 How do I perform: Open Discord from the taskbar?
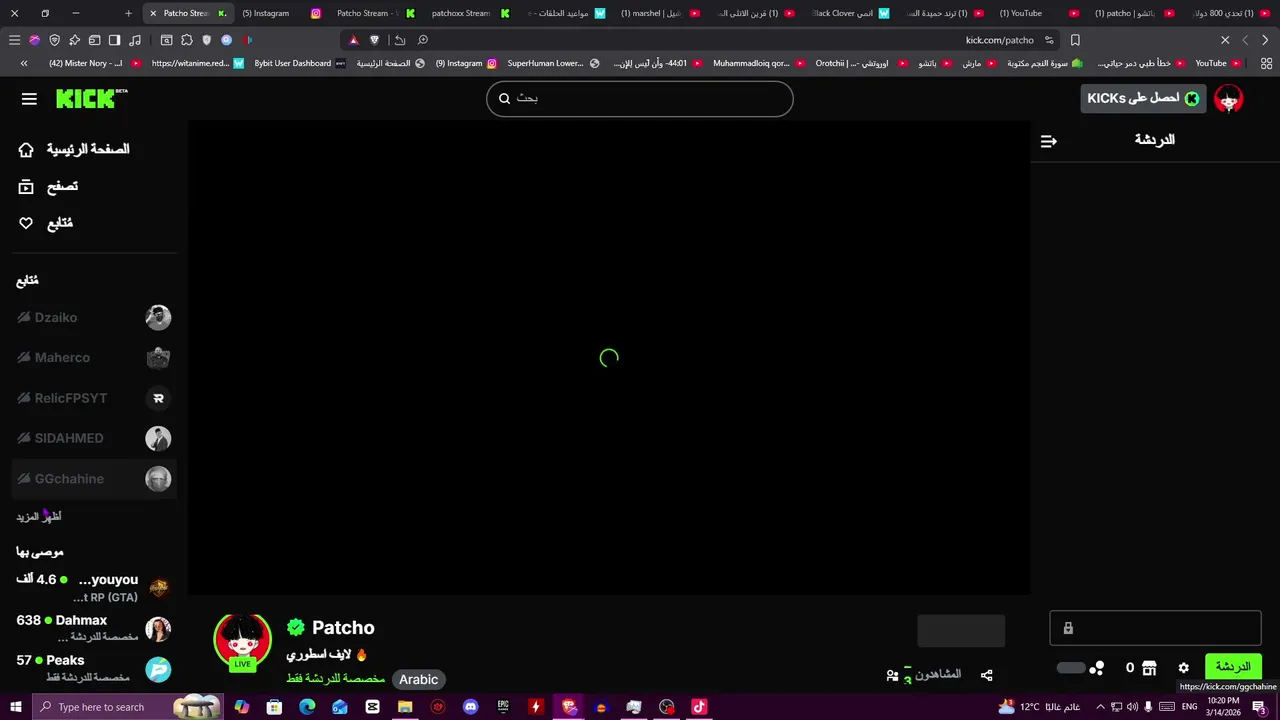pos(470,707)
